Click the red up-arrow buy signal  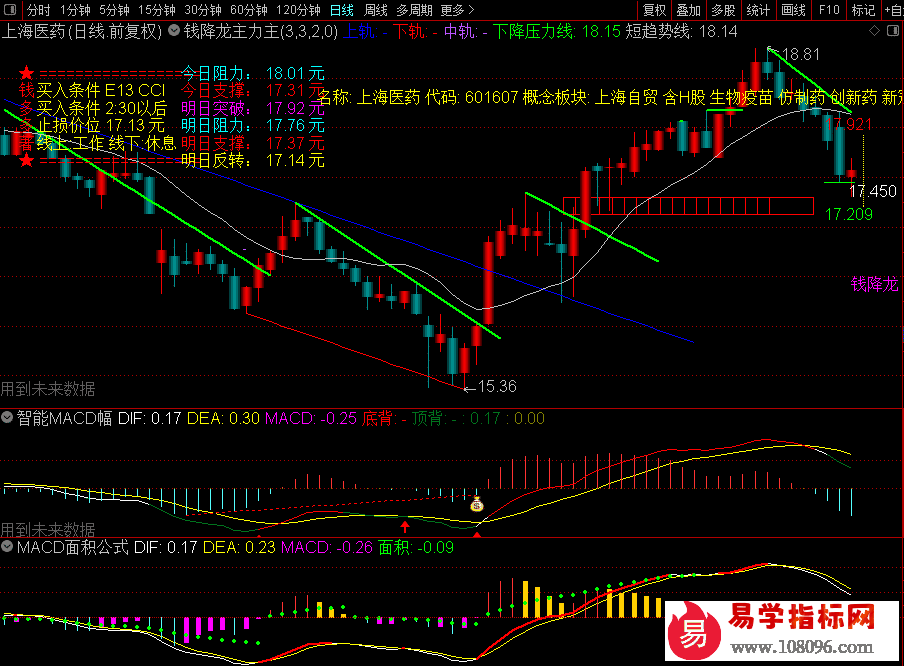405,526
